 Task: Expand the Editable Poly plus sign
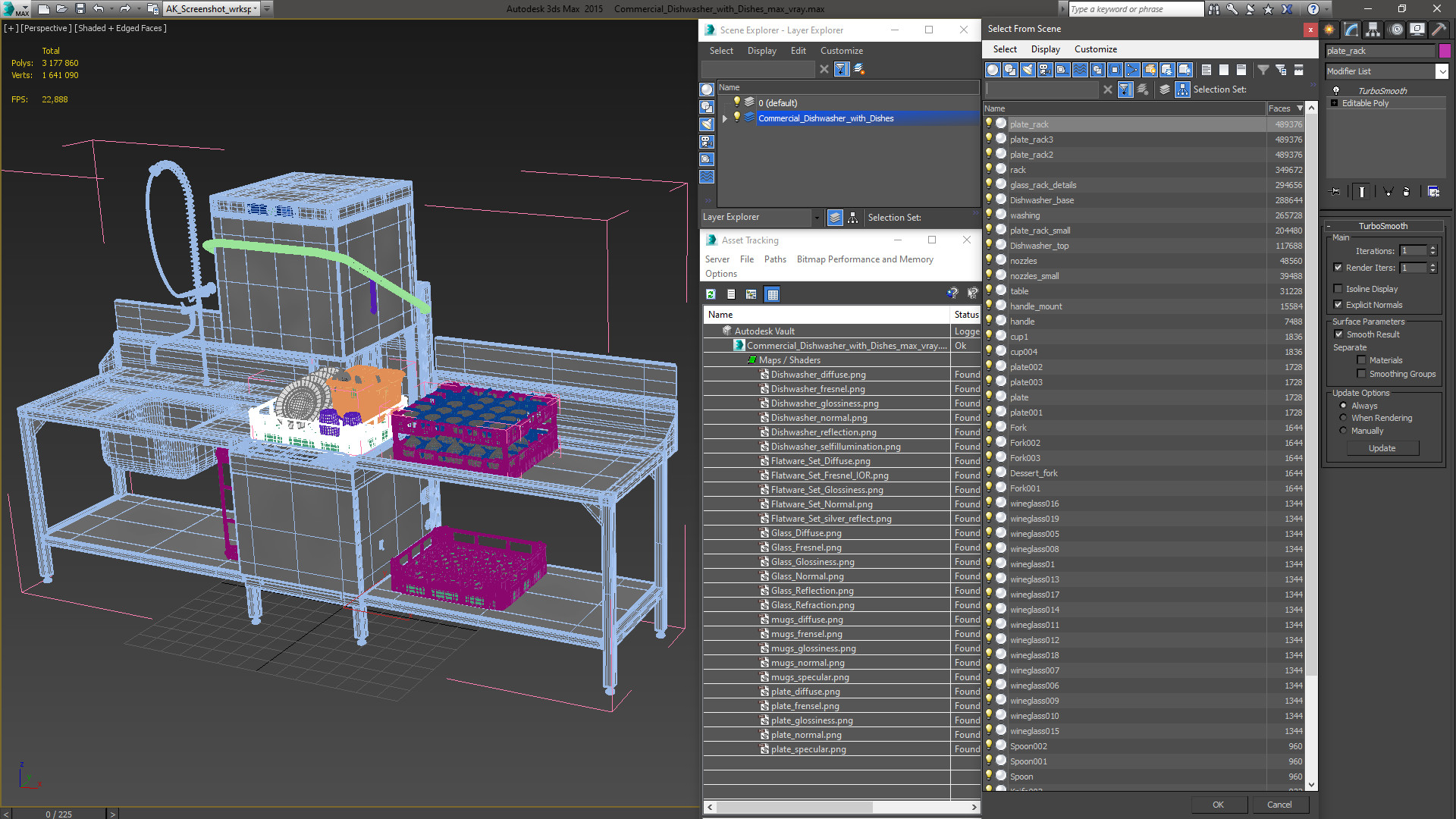tap(1335, 103)
